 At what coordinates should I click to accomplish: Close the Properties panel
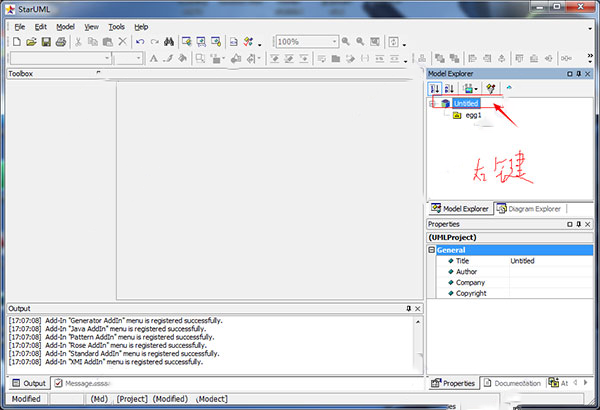[588, 224]
